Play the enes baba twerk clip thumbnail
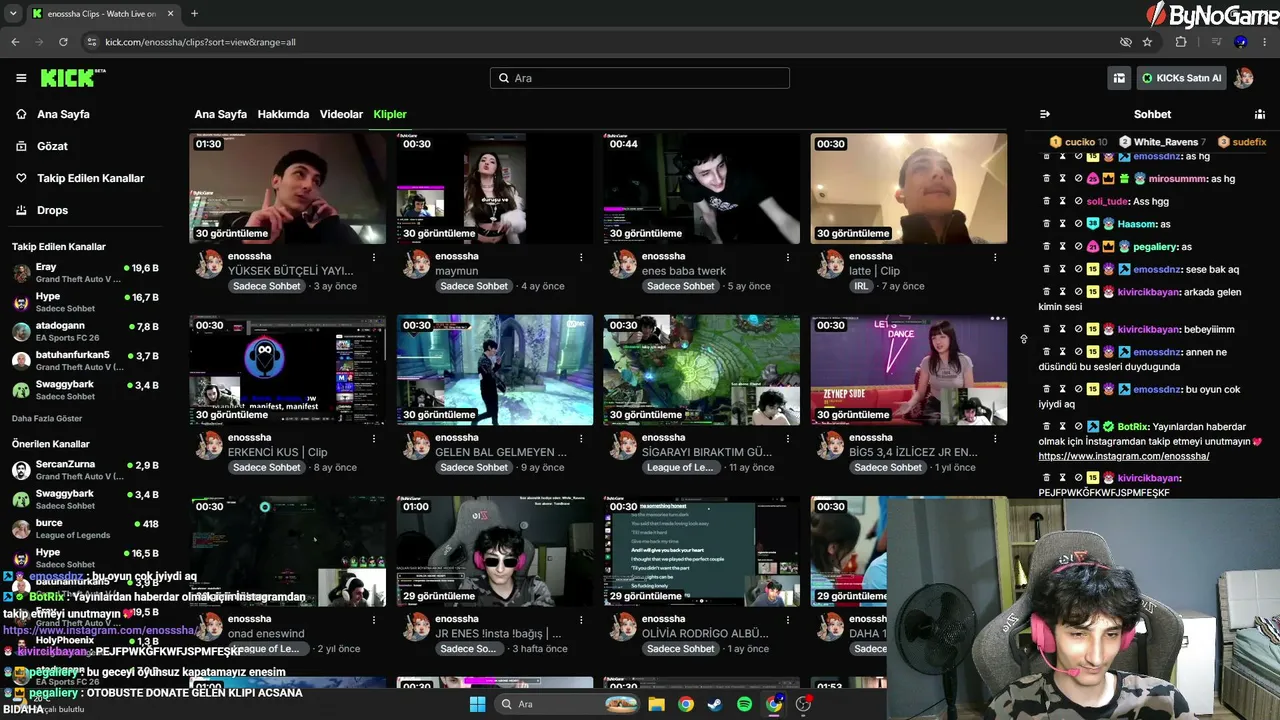 (x=701, y=188)
